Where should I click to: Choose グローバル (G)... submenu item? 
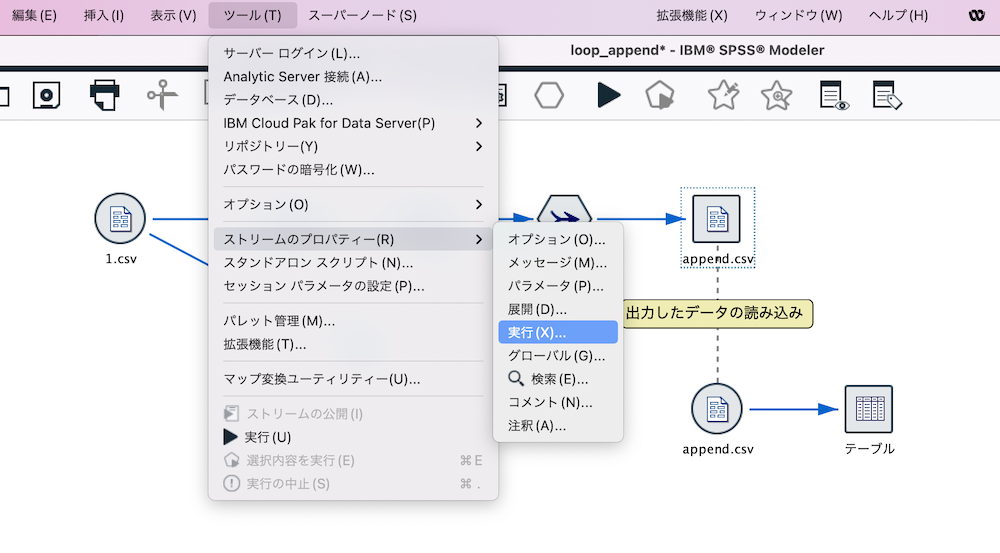558,356
